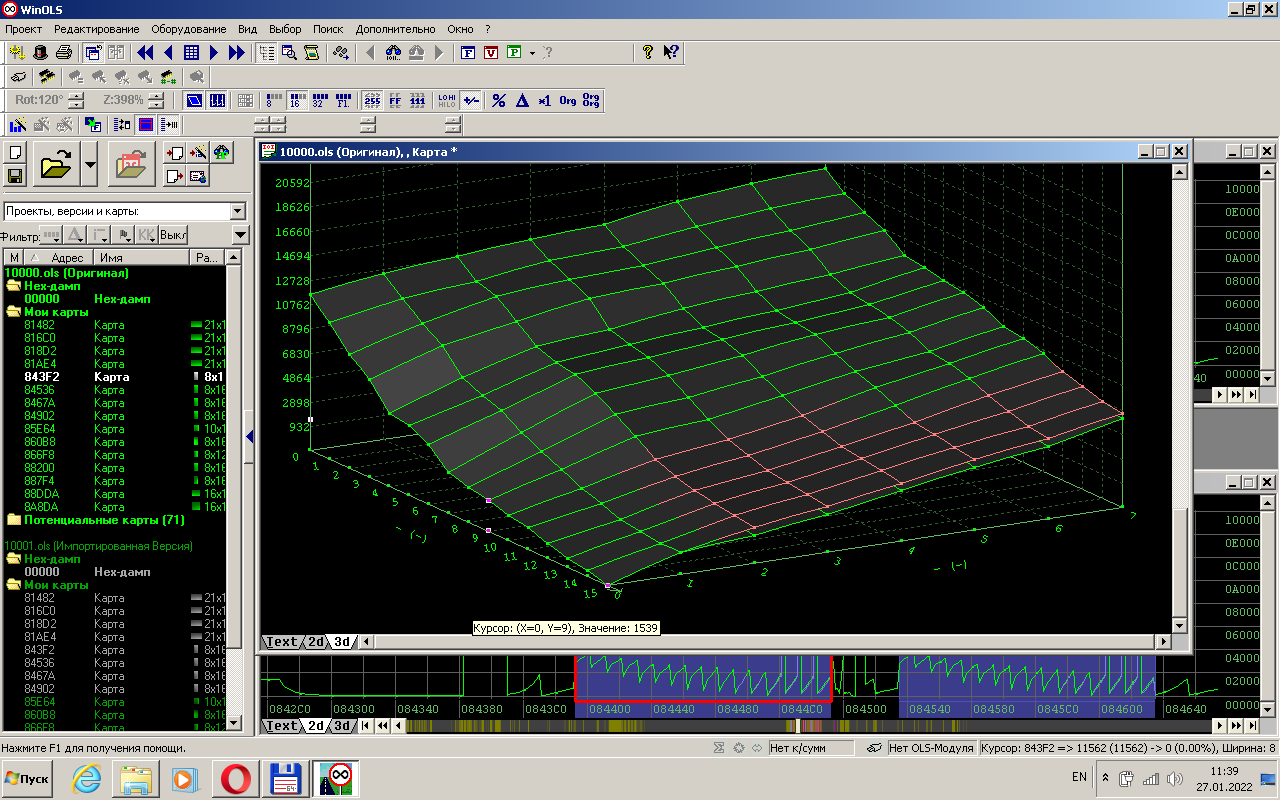Click the delta difference display icon
This screenshot has width=1280, height=800.
point(521,100)
